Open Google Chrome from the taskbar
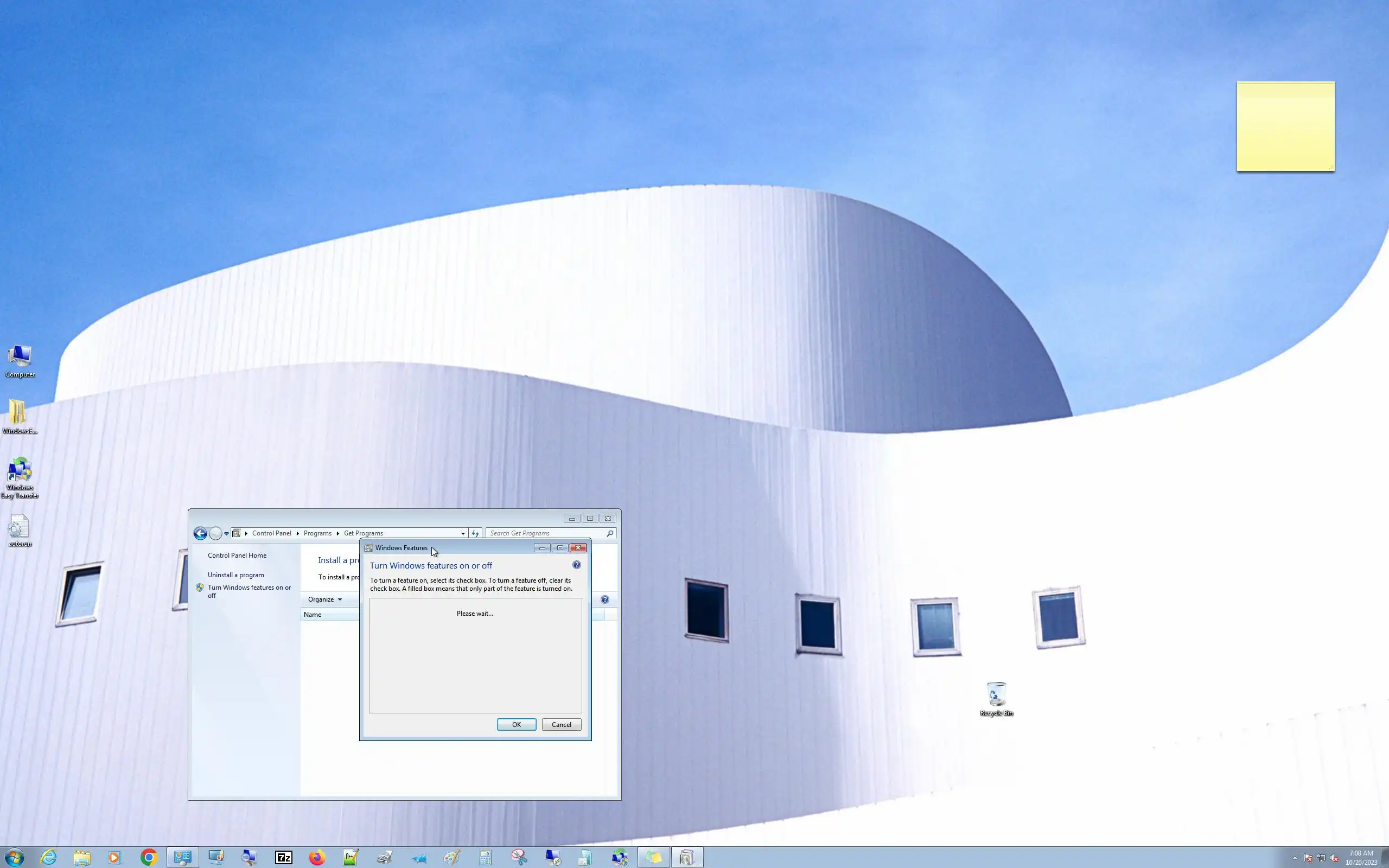This screenshot has width=1389, height=868. (149, 857)
